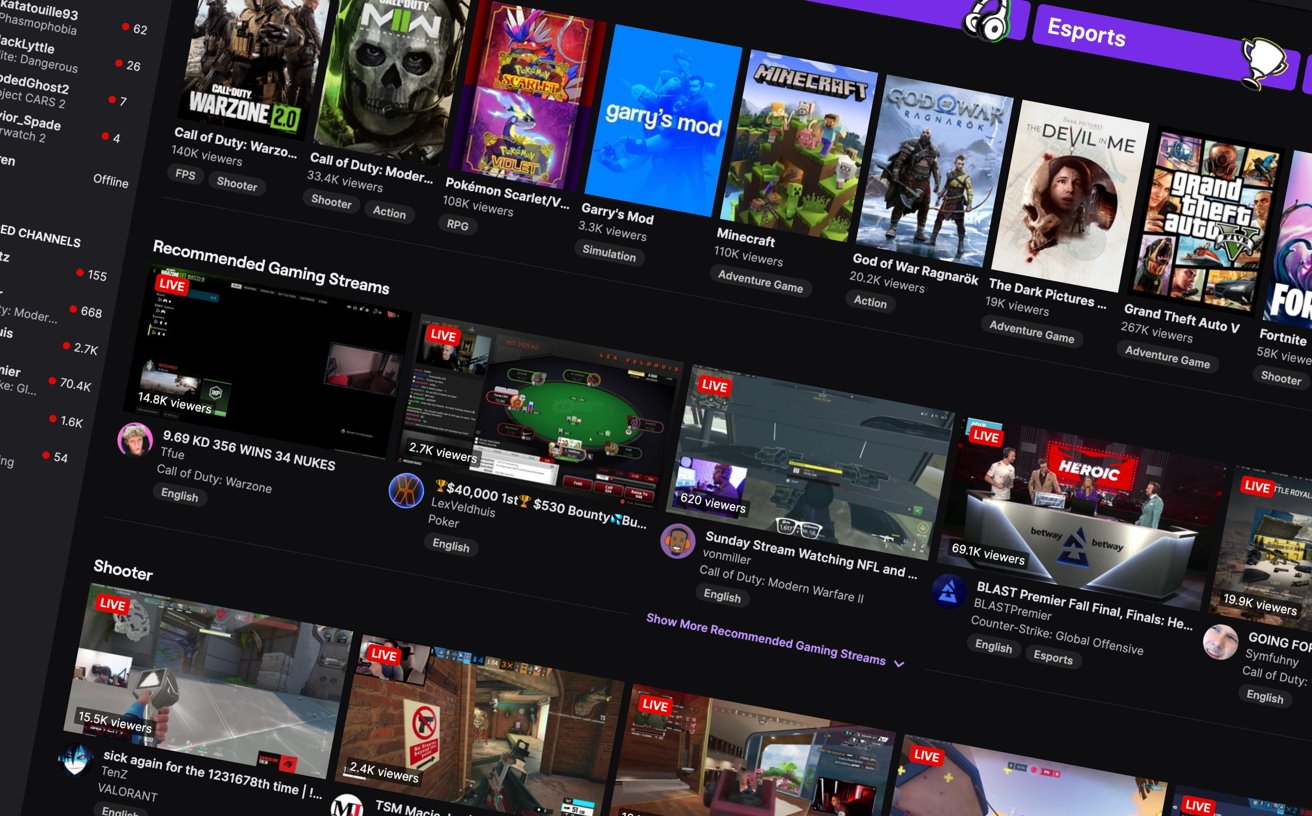Click the Shooter section heading

coord(123,571)
